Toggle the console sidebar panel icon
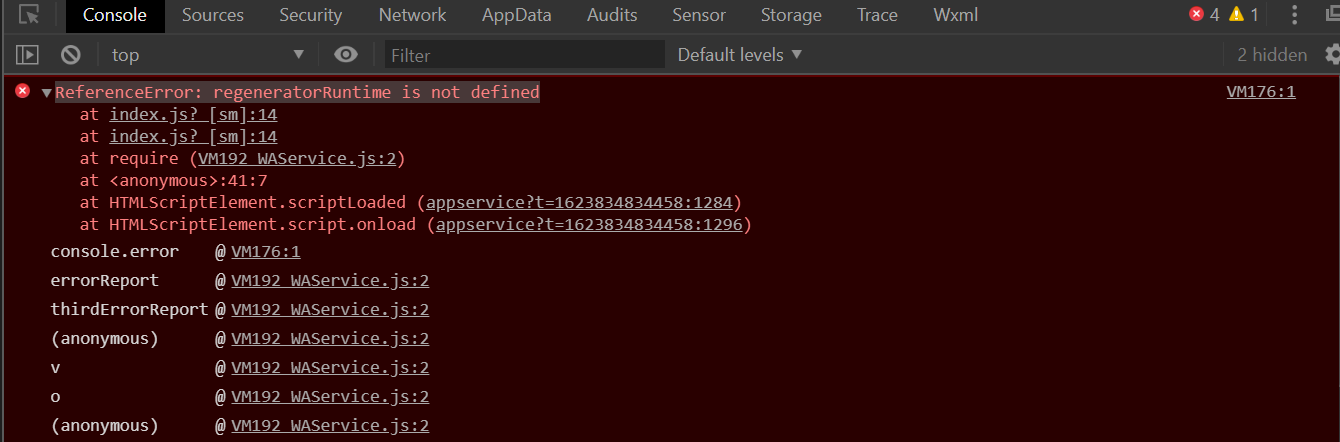Image resolution: width=1340 pixels, height=442 pixels. pos(28,55)
